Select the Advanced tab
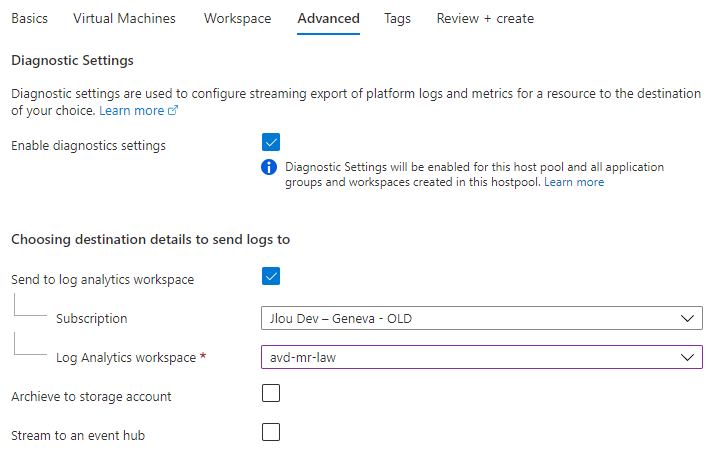The height and width of the screenshot is (464, 724). coord(328,18)
